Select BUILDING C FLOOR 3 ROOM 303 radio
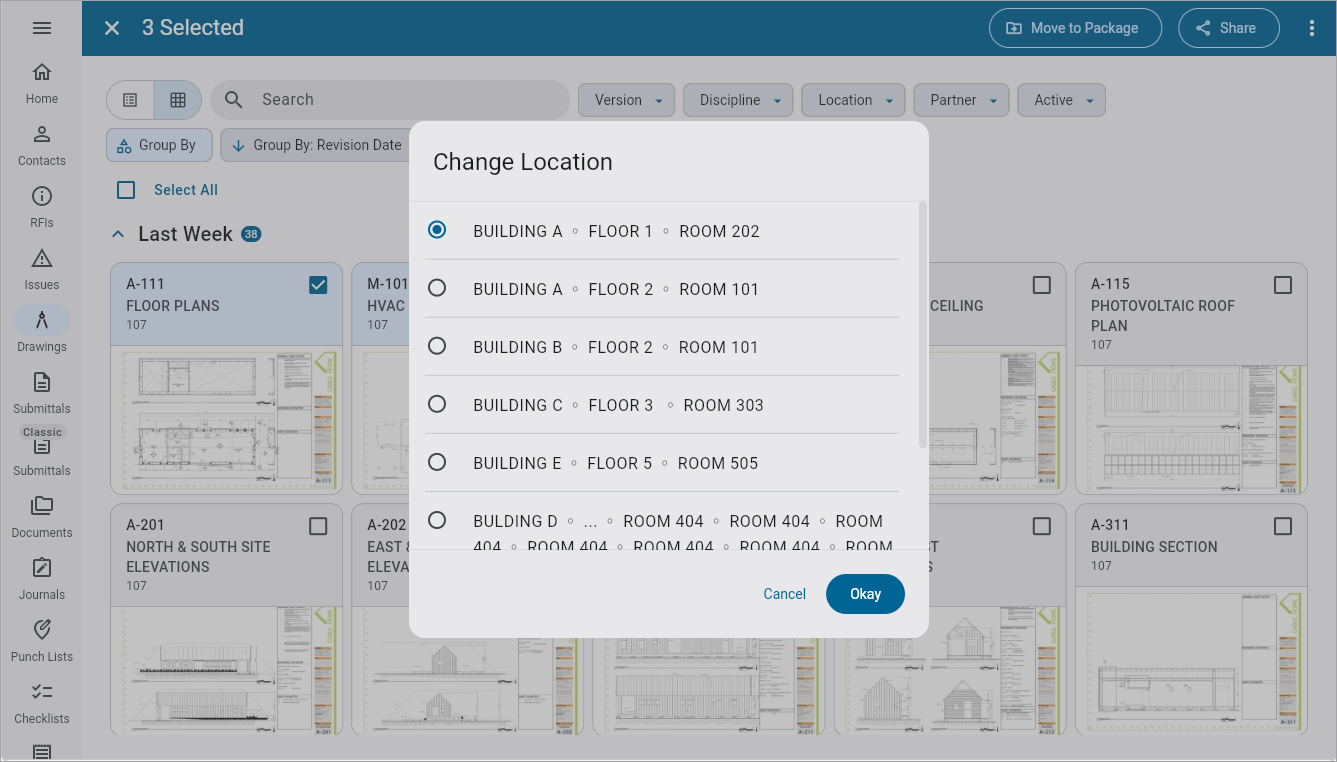This screenshot has height=762, width=1337. coord(437,404)
